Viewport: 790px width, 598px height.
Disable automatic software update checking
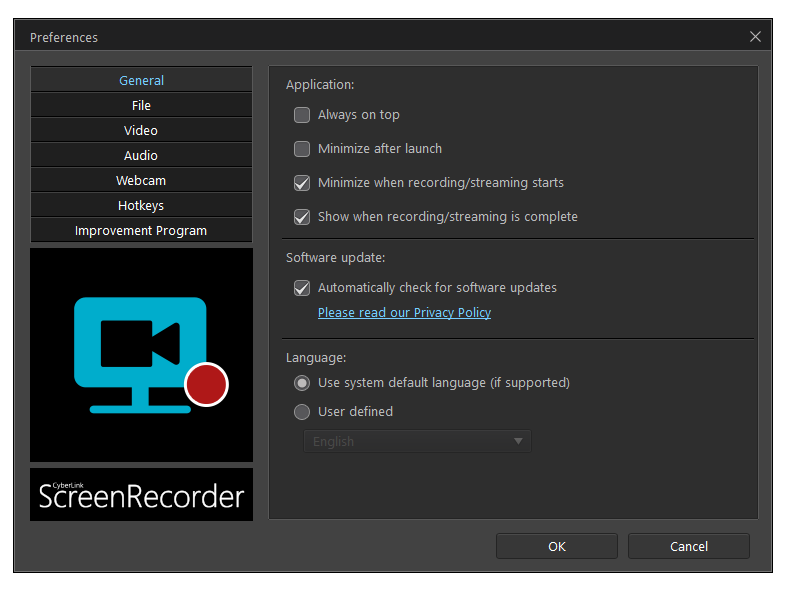302,288
